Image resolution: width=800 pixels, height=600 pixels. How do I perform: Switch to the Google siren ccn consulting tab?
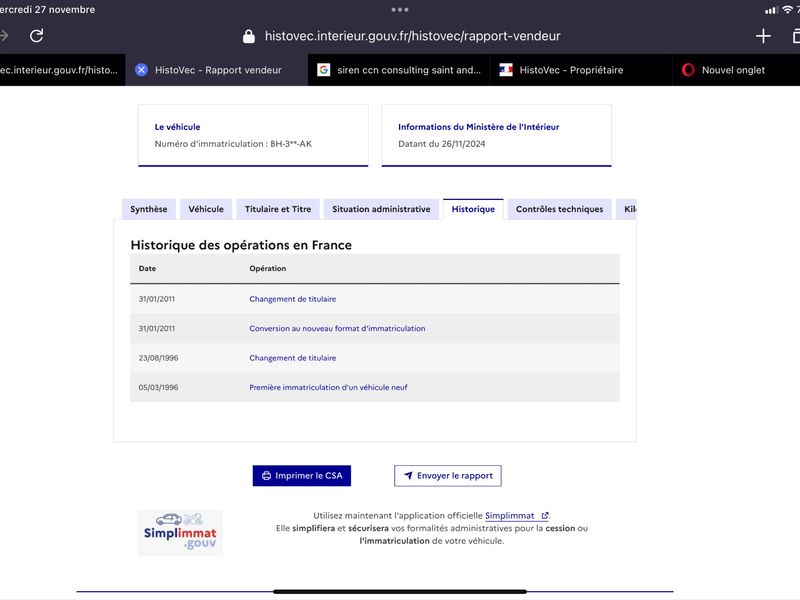[x=398, y=70]
